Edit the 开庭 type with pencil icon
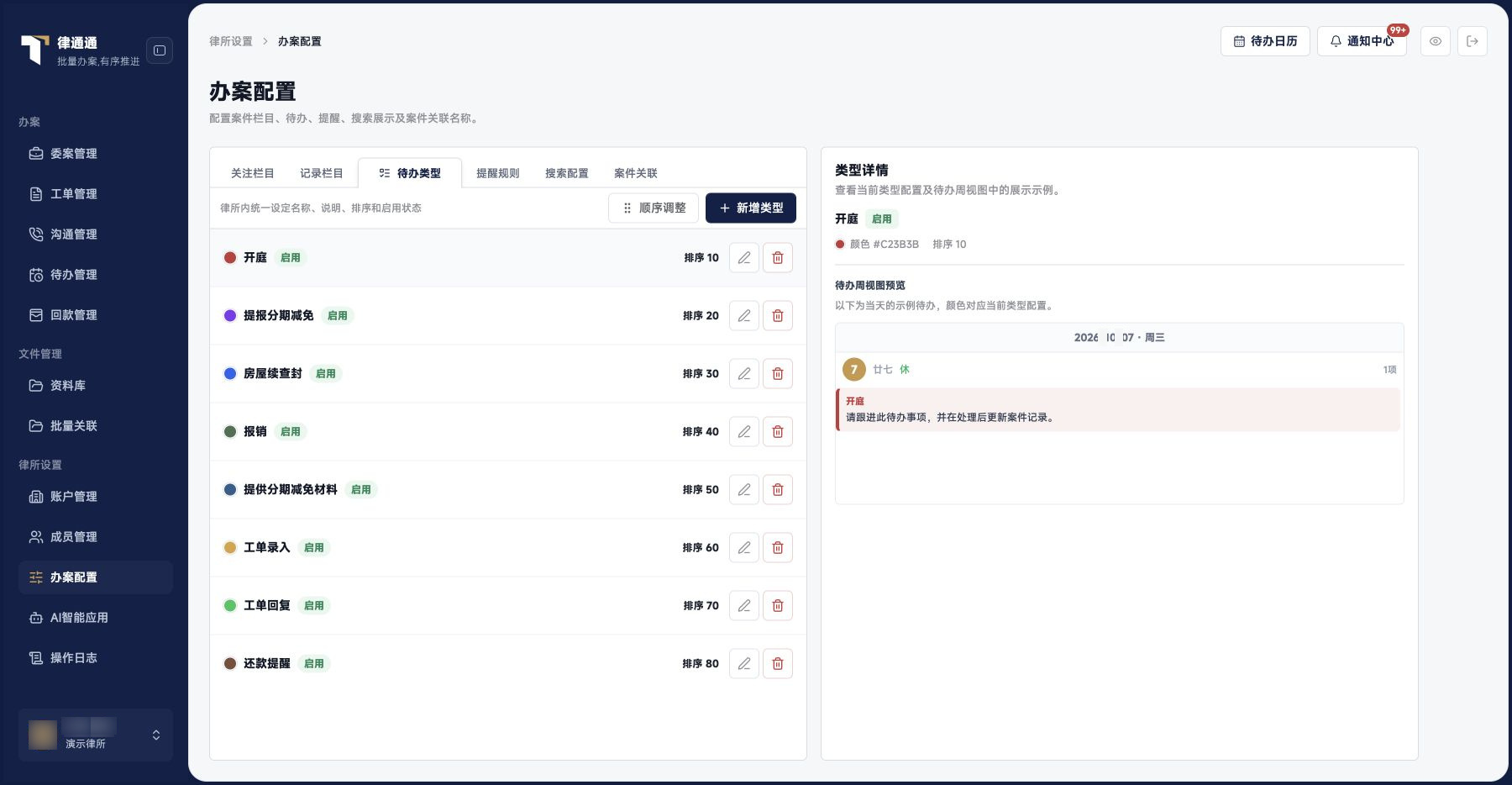1512x785 pixels. [x=744, y=258]
